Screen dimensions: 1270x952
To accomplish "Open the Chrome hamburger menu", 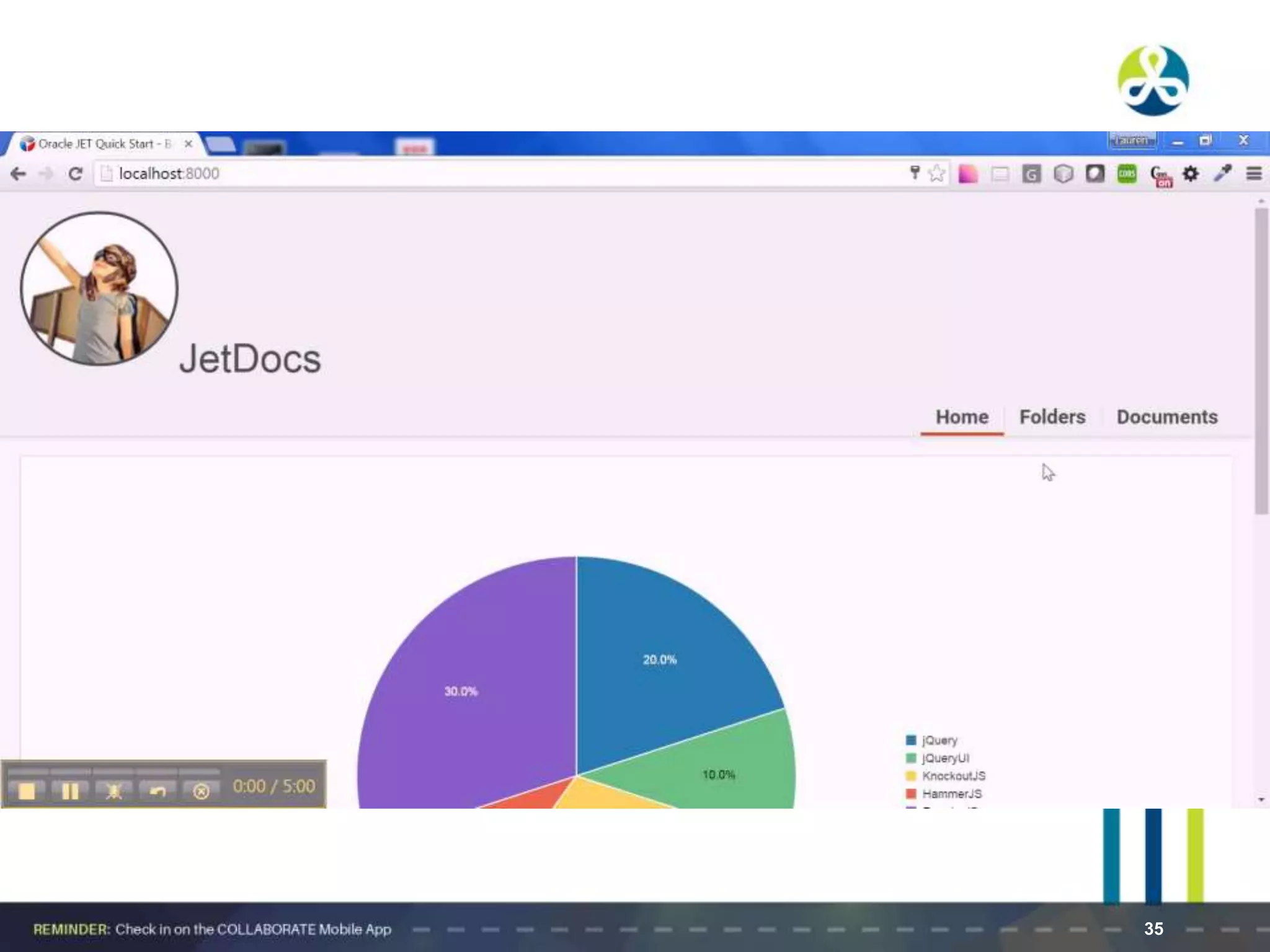I will 1253,174.
